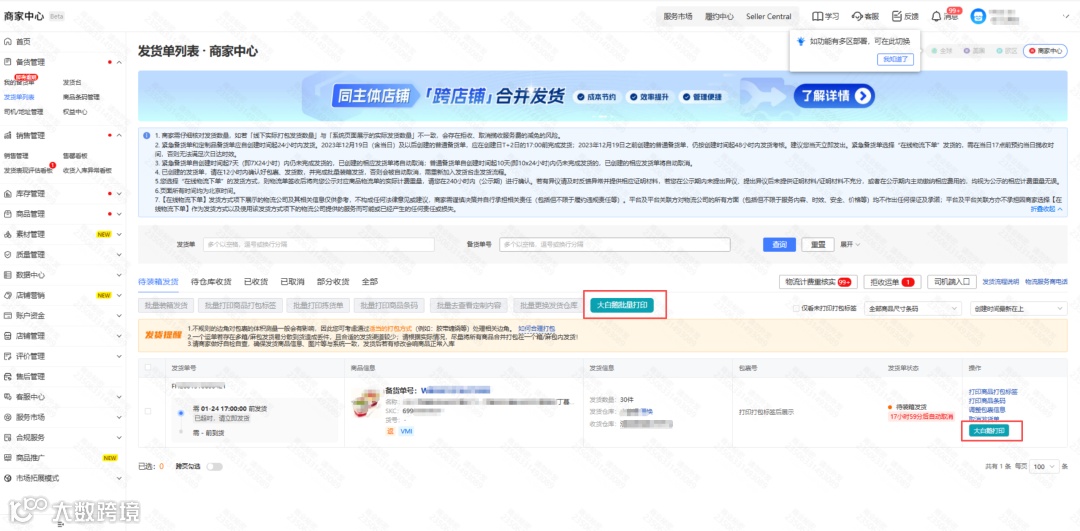Collapse the 备货管理 menu chevron

tap(119, 62)
